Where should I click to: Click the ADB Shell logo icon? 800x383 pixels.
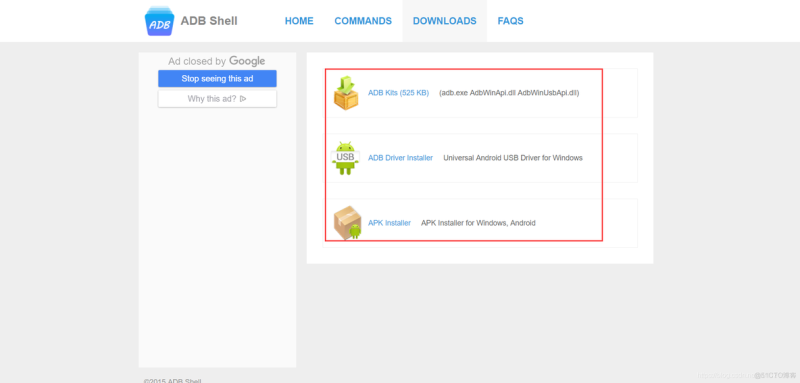pyautogui.click(x=159, y=21)
